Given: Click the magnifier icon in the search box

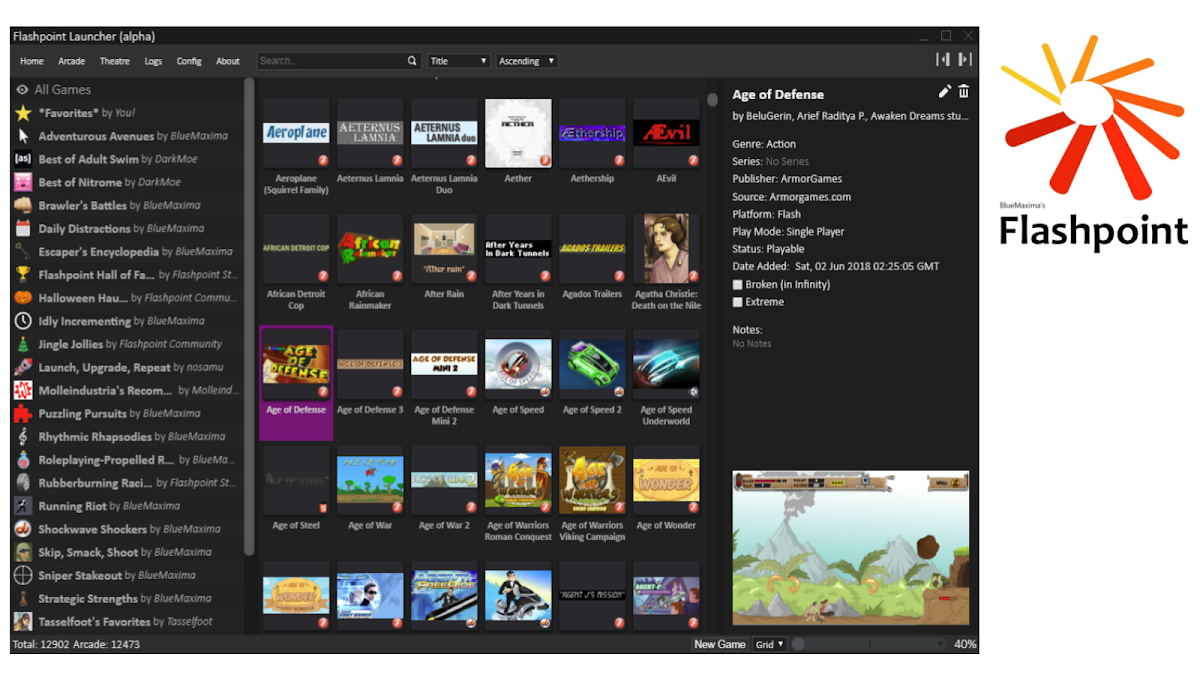Looking at the screenshot, I should [412, 61].
